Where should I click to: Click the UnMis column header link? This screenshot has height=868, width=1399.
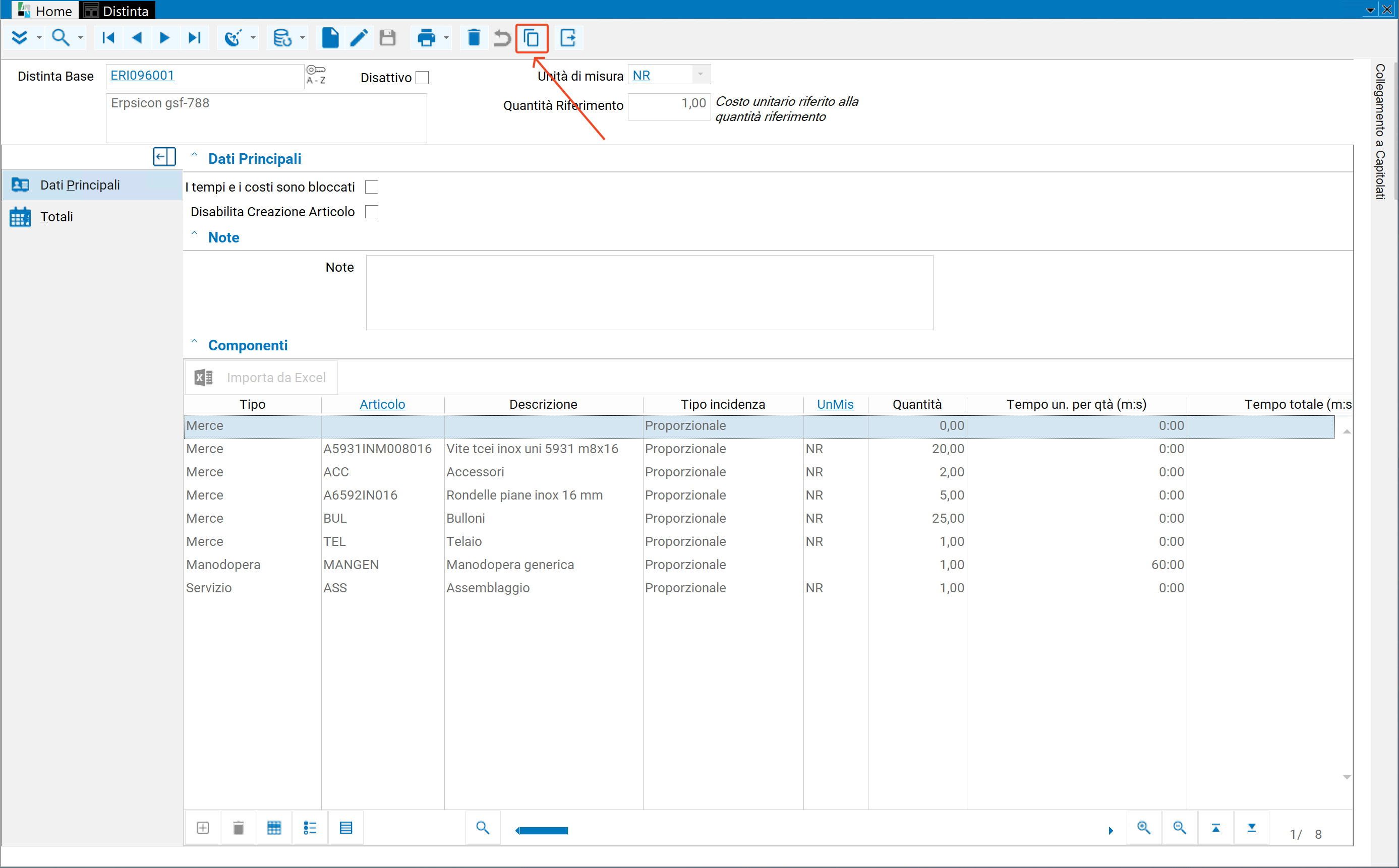(835, 404)
